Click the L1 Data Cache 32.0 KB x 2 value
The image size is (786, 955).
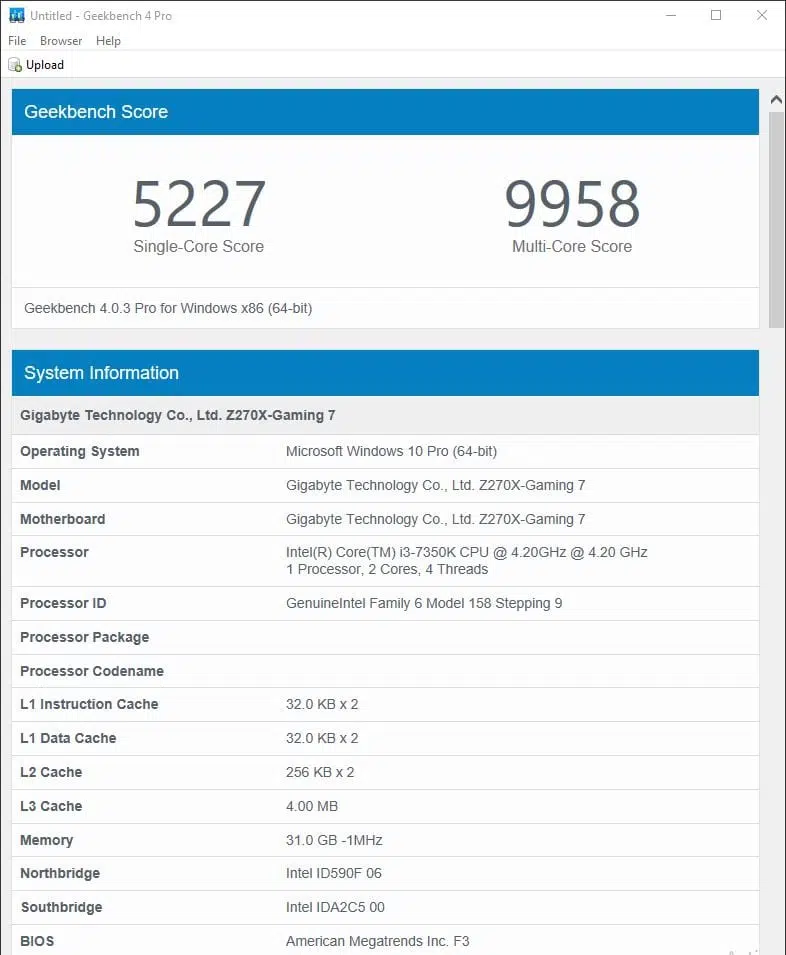322,738
